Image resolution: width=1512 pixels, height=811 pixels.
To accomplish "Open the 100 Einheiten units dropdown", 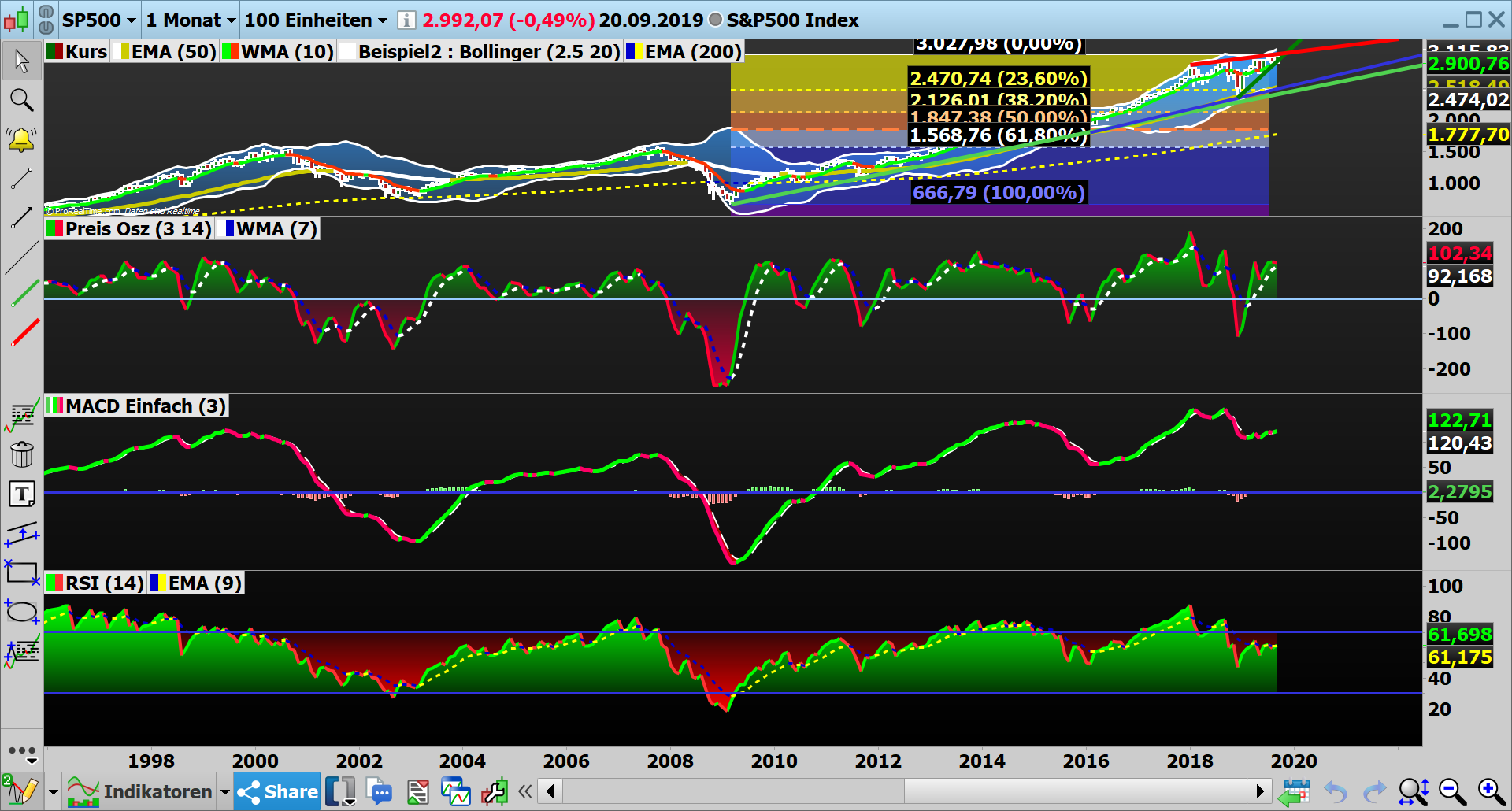I will 315,20.
